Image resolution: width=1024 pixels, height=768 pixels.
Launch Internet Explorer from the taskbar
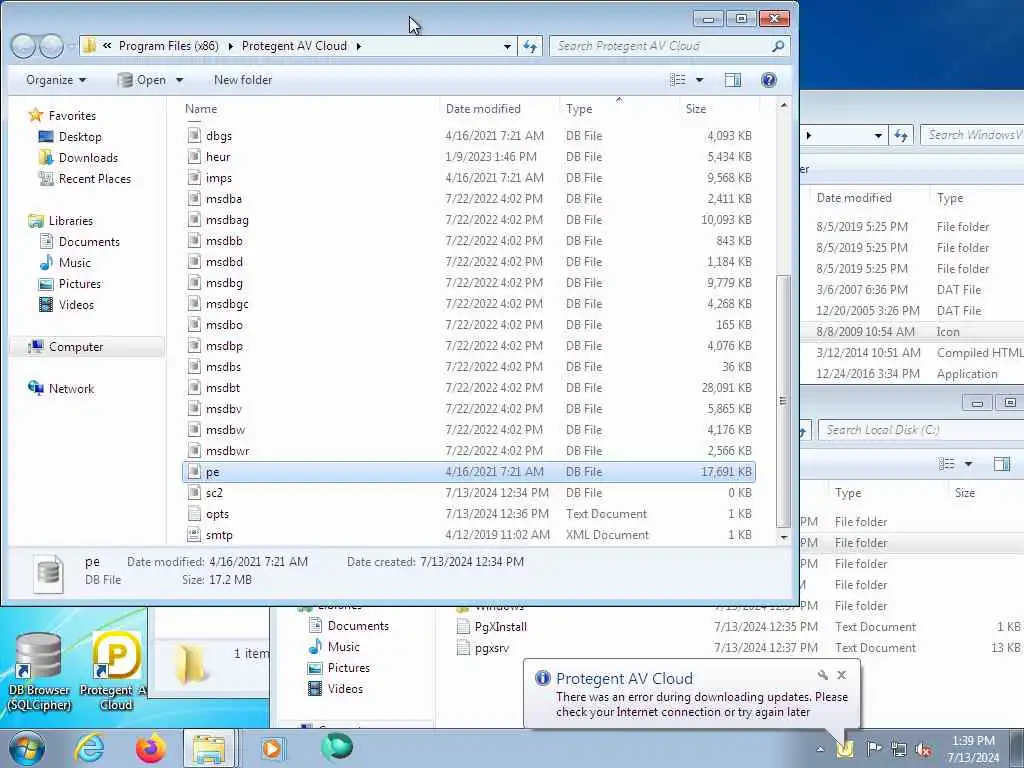89,748
